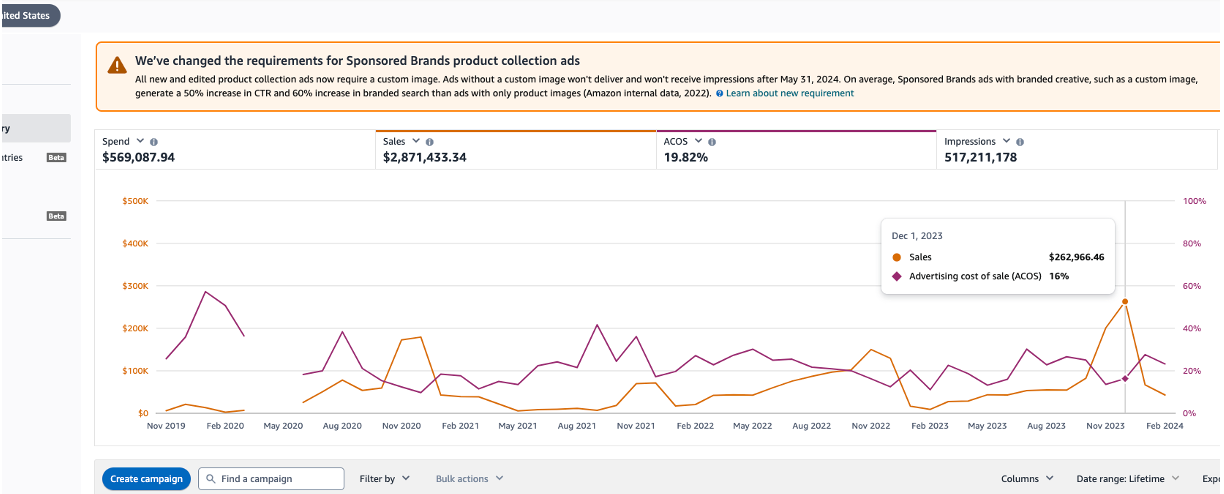Select the highlighted sidebar menu item
The width and height of the screenshot is (1224, 494).
[35, 128]
